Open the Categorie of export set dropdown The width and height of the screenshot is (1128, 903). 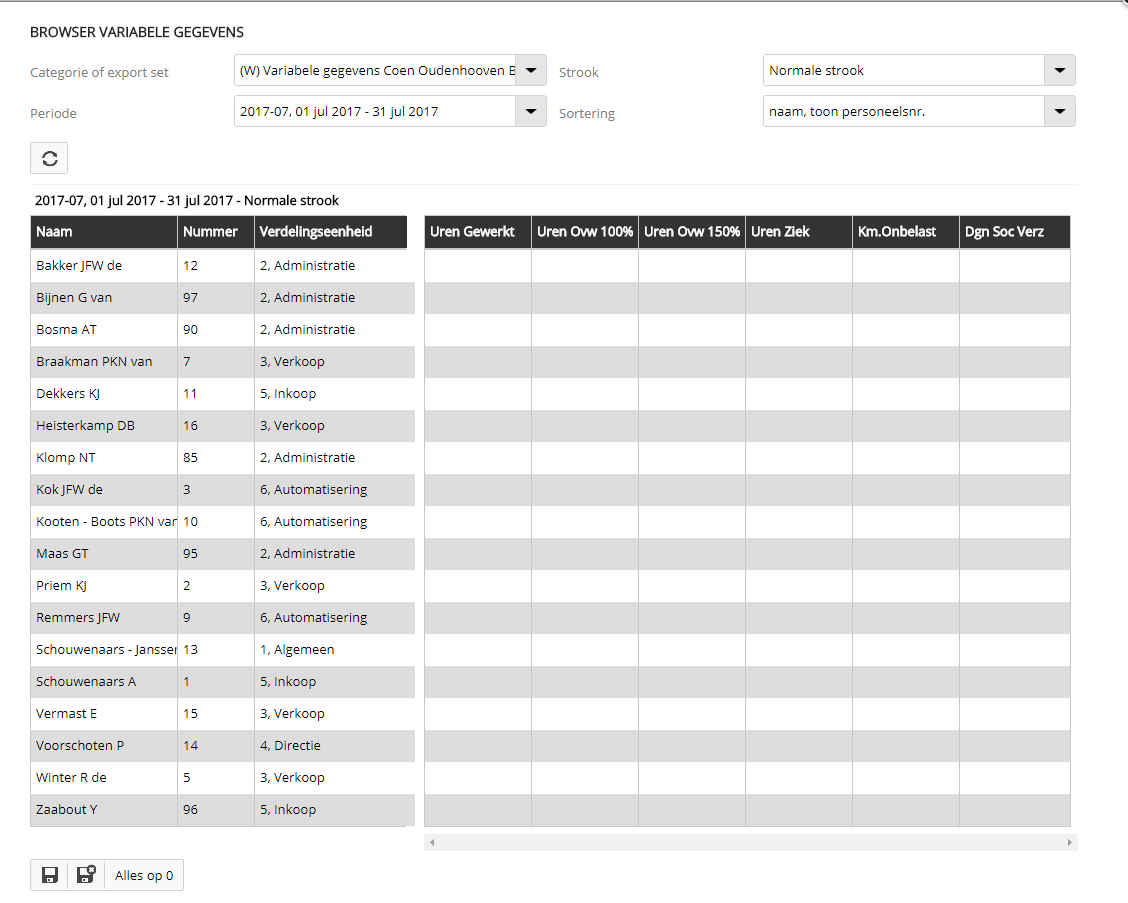[x=531, y=71]
